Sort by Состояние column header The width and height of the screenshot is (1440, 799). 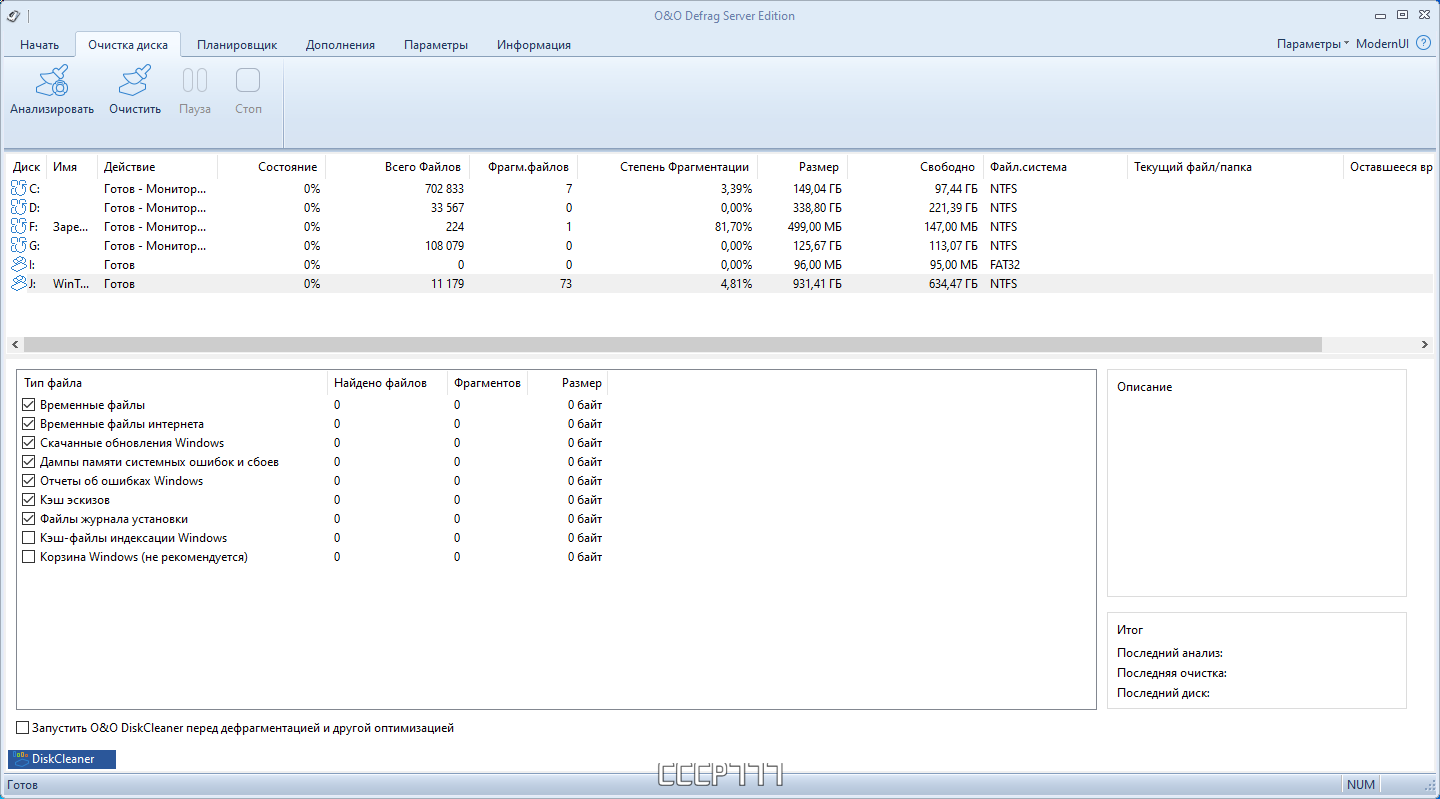[x=272, y=167]
